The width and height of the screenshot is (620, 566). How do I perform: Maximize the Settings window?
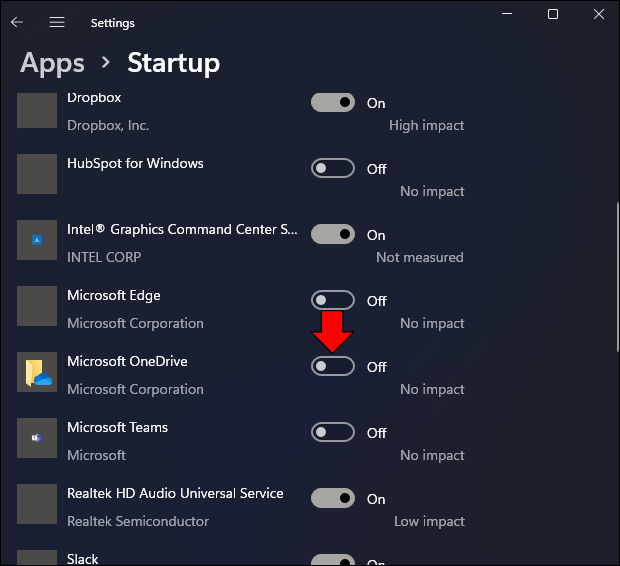click(553, 14)
